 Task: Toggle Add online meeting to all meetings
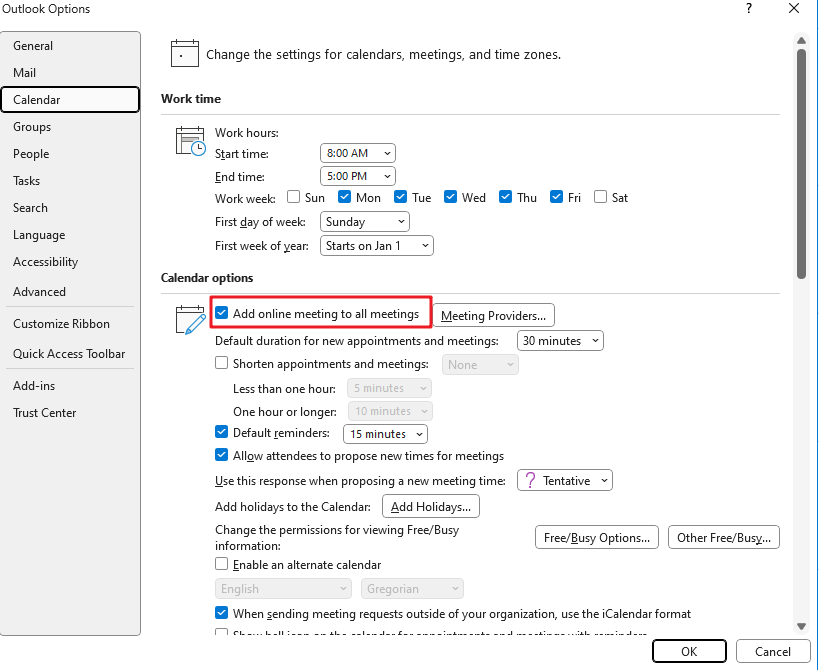pos(221,313)
